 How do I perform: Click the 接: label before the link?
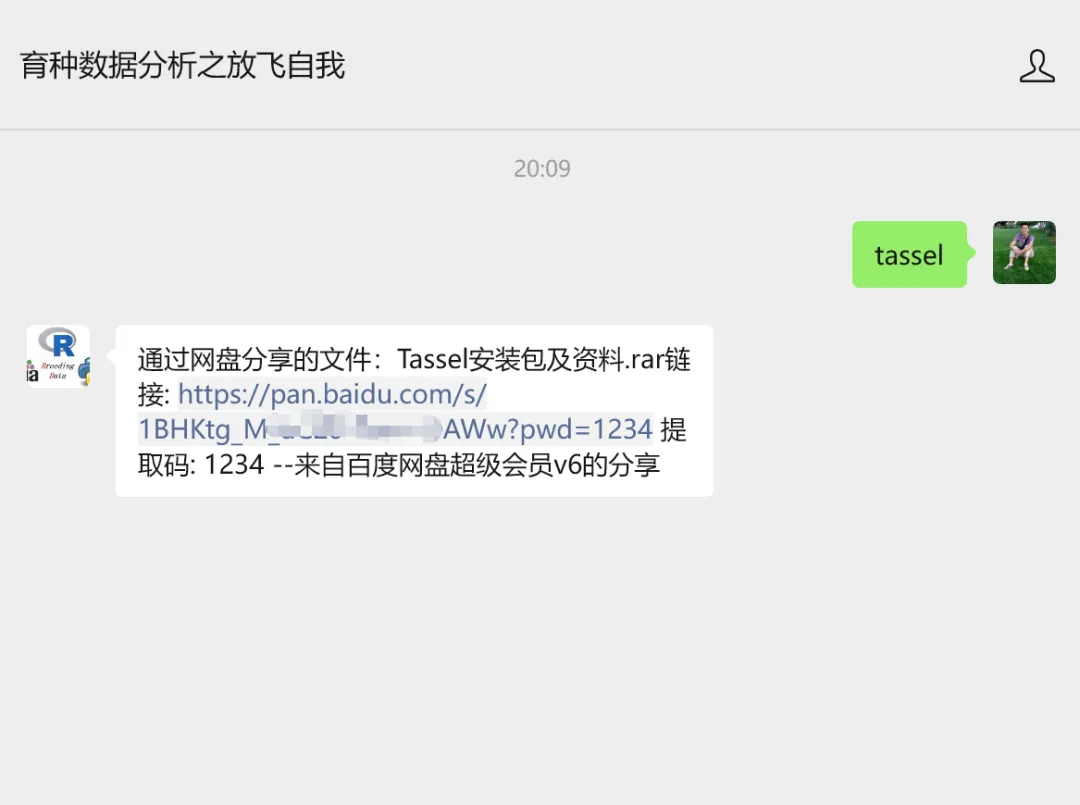(154, 395)
